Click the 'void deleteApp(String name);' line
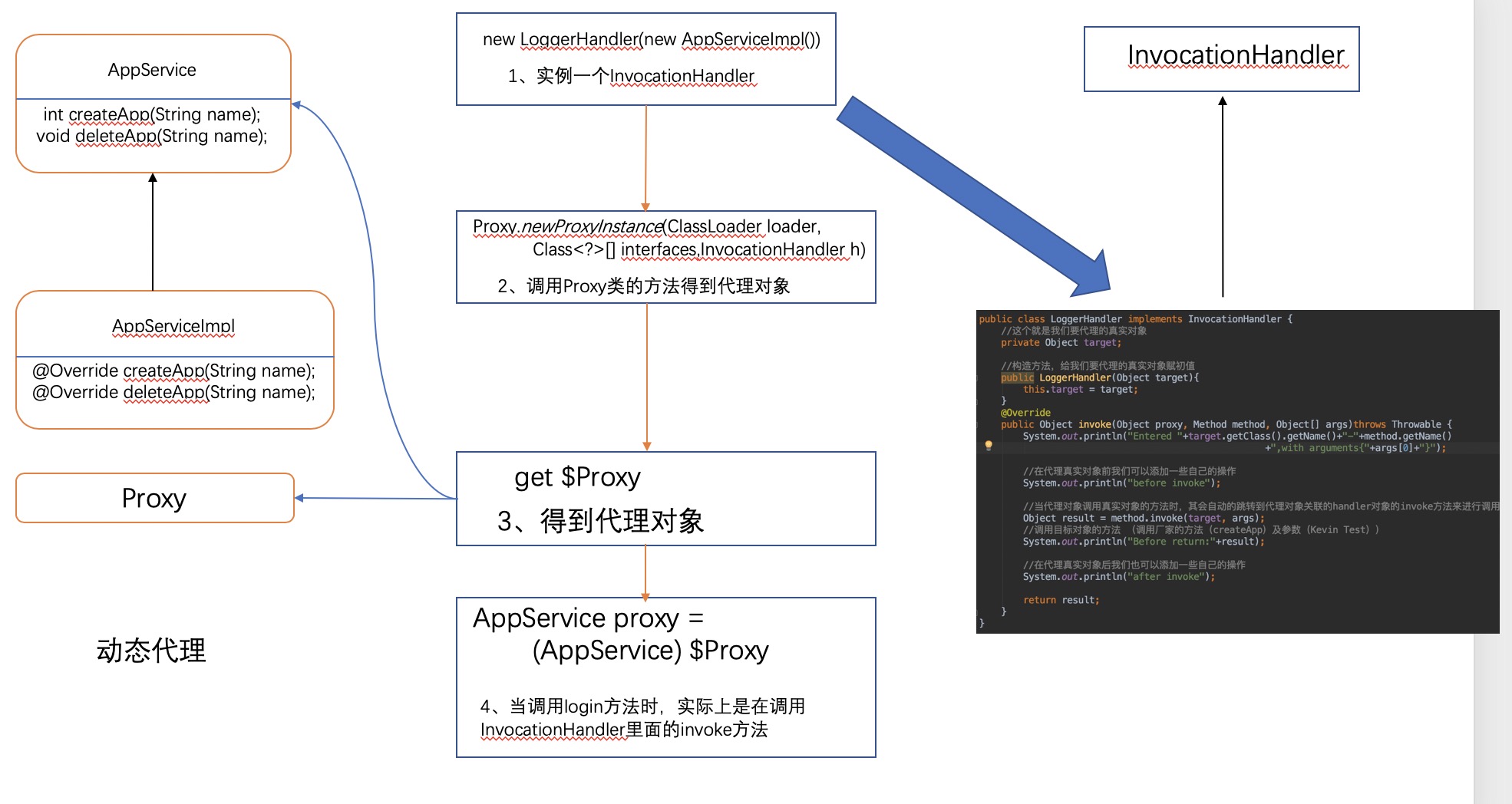Screen dimensions: 1512x804 tap(152, 137)
